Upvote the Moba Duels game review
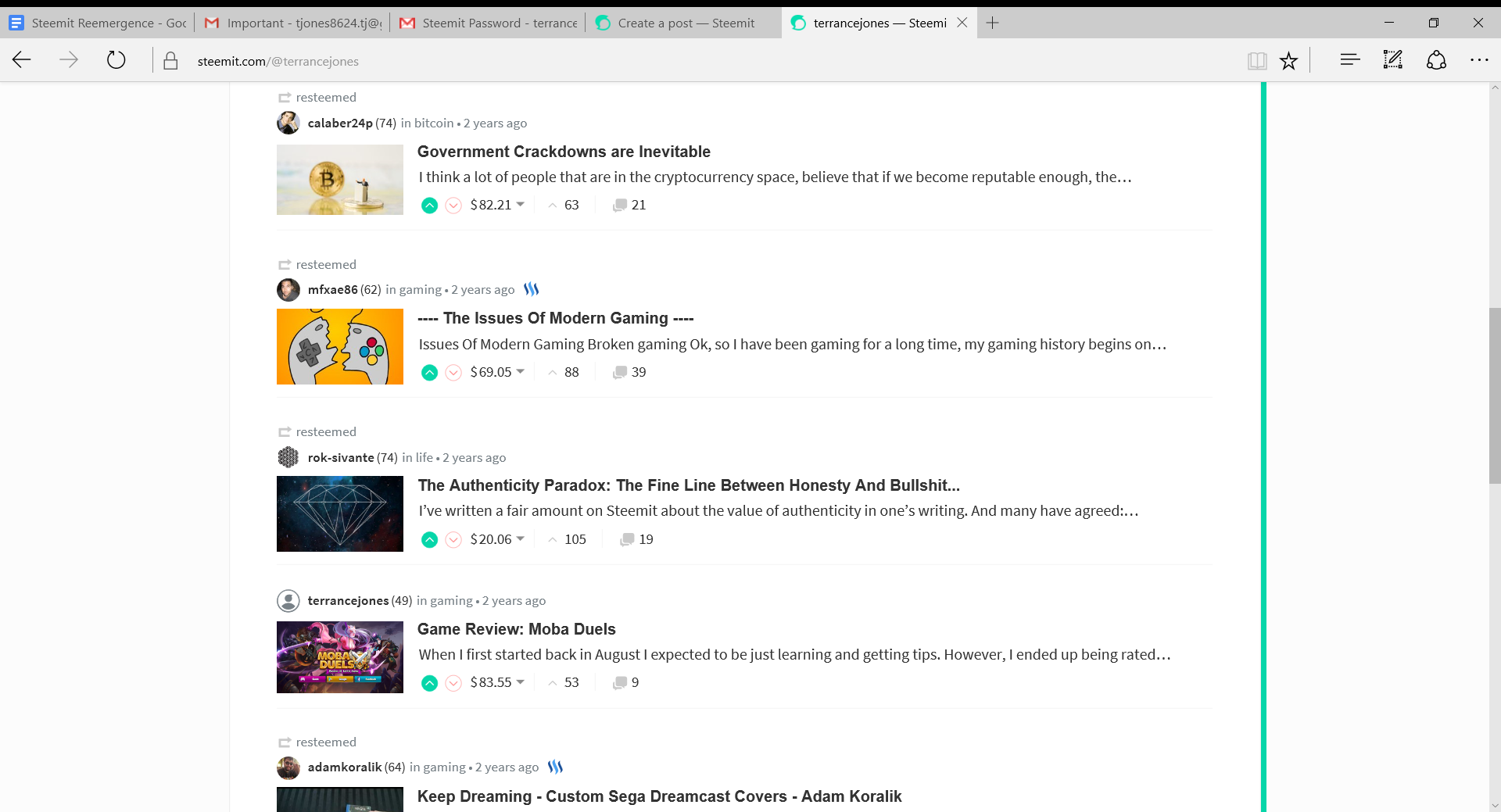1501x812 pixels. pos(429,683)
